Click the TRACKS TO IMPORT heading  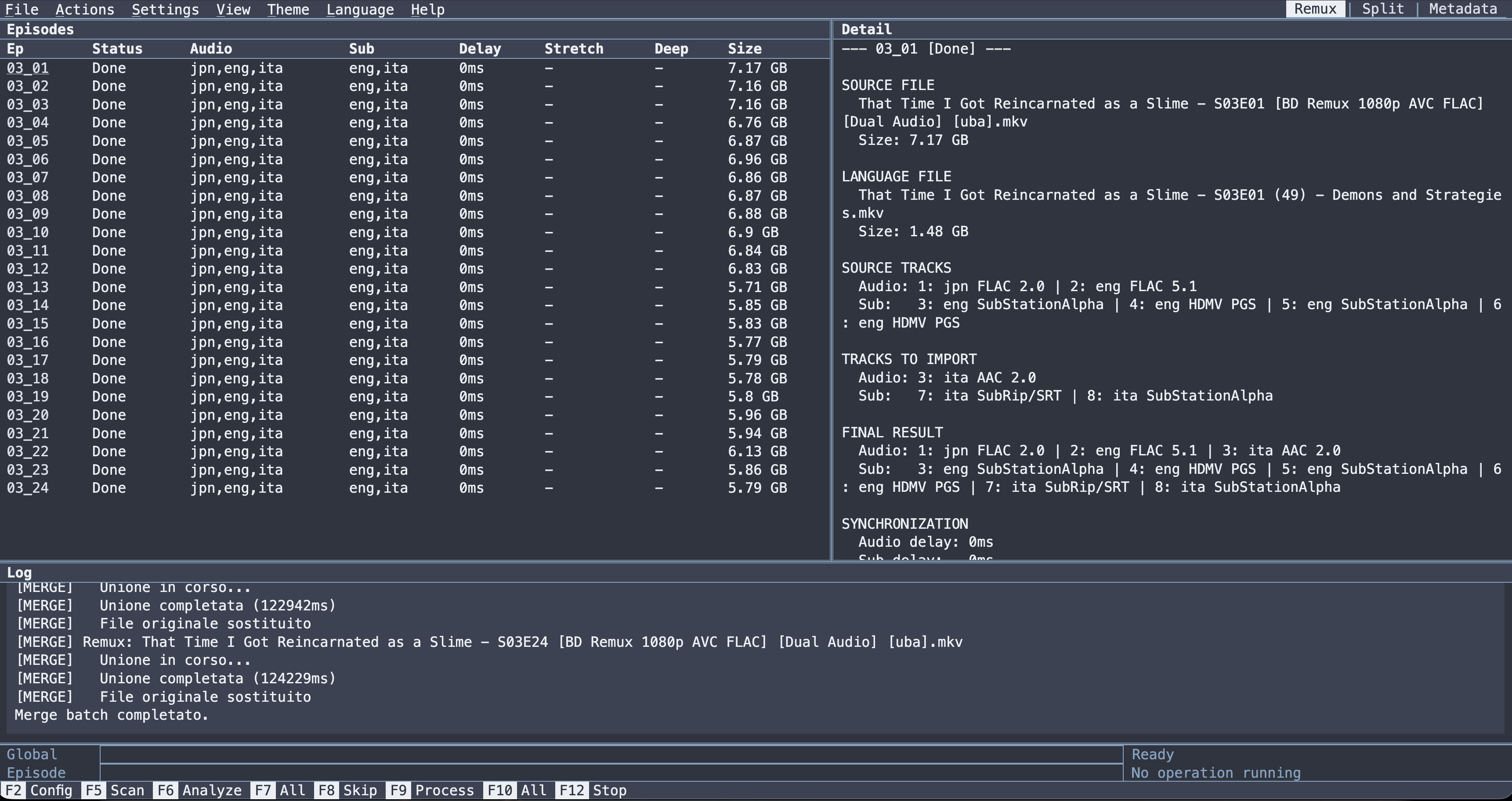[909, 359]
